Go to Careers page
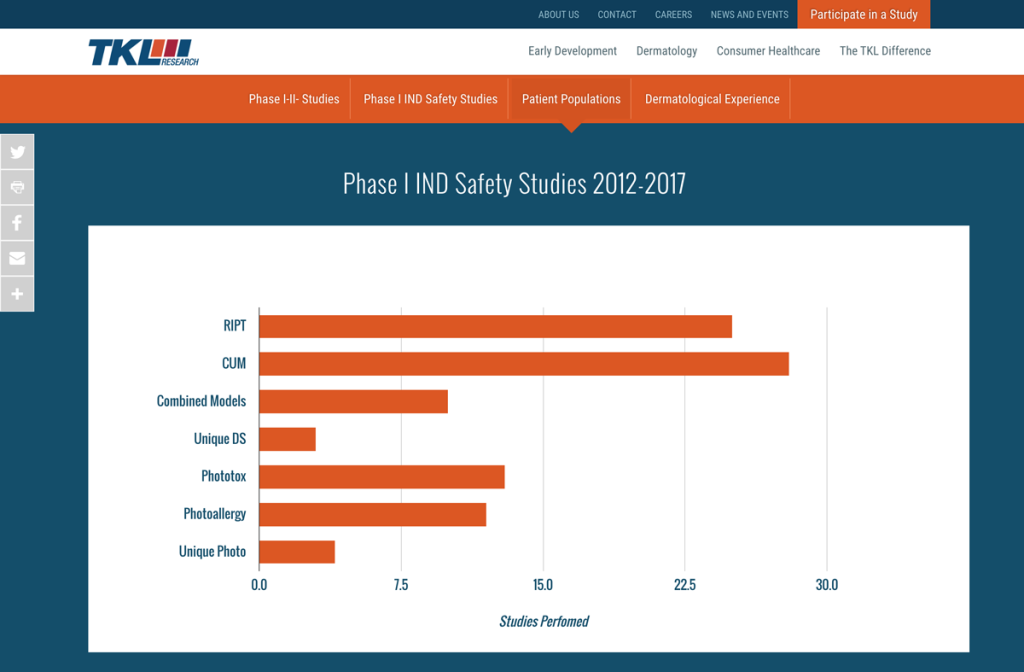Viewport: 1024px width, 672px height. [673, 14]
